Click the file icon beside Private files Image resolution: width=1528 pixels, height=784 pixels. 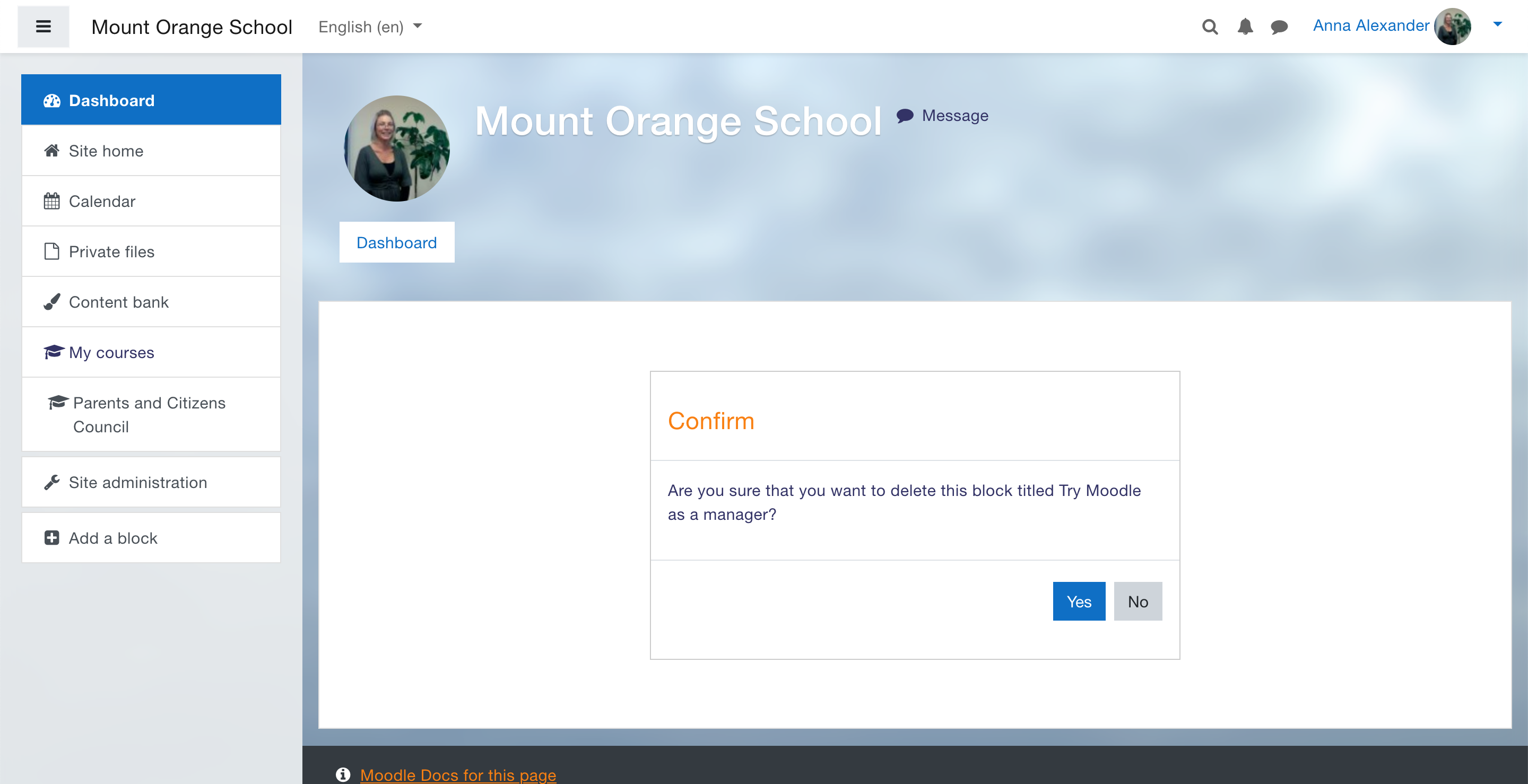(x=51, y=251)
